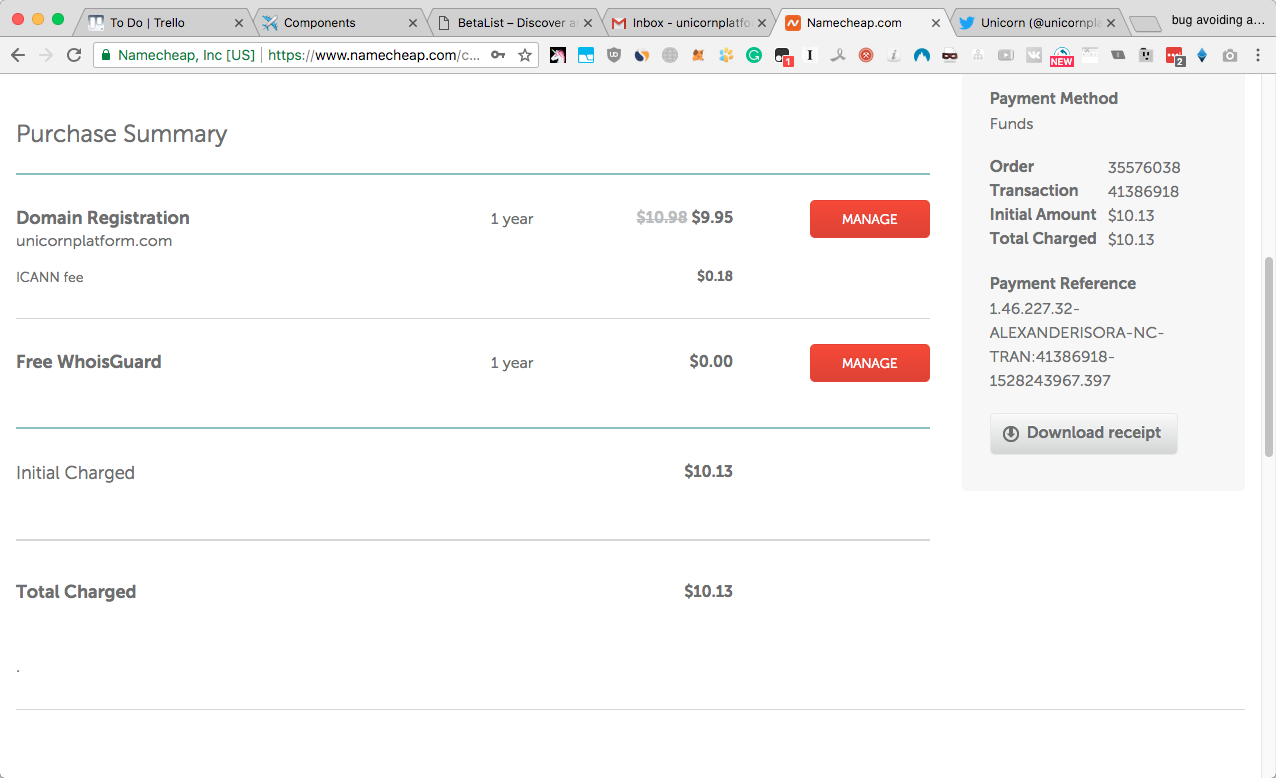Click the bookmark star icon in address bar

525,56
